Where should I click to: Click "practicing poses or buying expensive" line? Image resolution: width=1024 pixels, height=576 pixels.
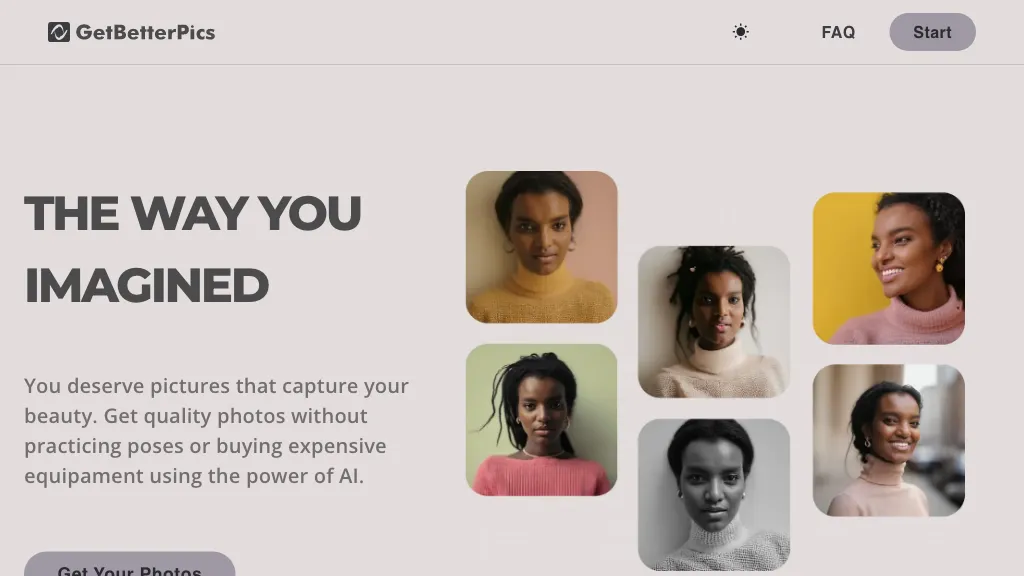pyautogui.click(x=205, y=446)
